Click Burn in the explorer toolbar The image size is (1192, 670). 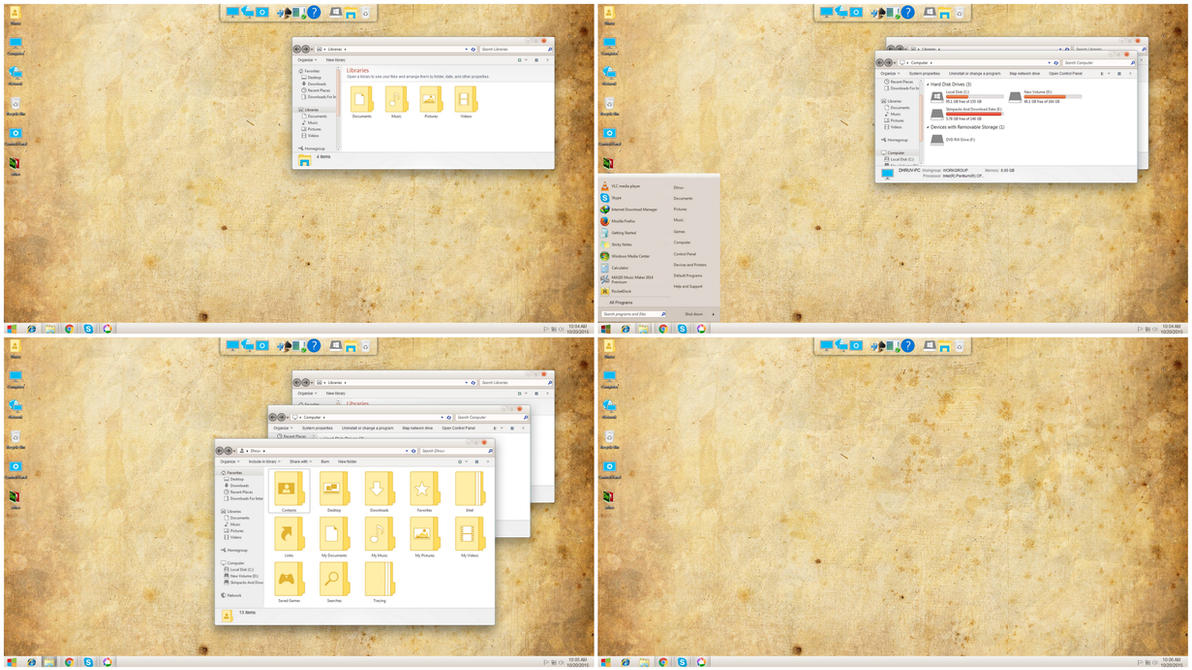click(325, 462)
